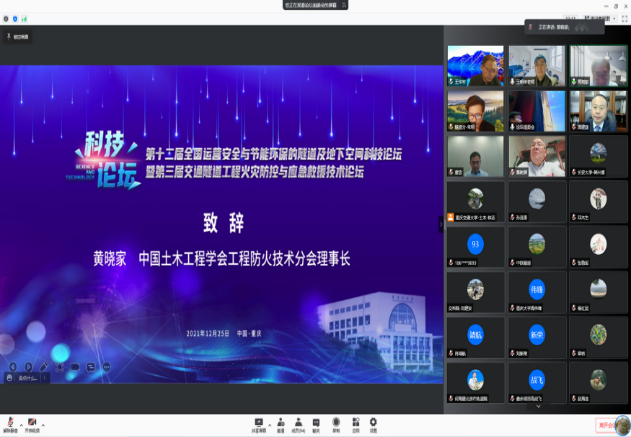Open the Chat panel icon

pos(316,421)
